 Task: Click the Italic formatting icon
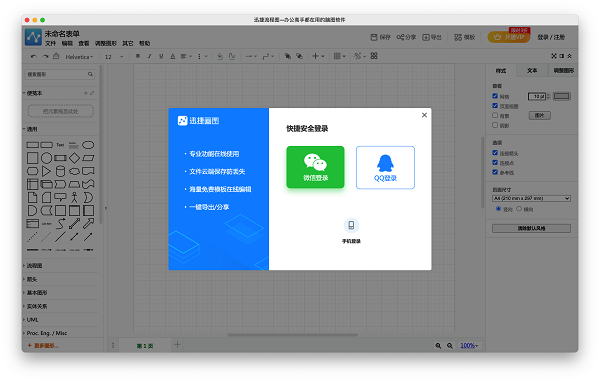pyautogui.click(x=150, y=56)
